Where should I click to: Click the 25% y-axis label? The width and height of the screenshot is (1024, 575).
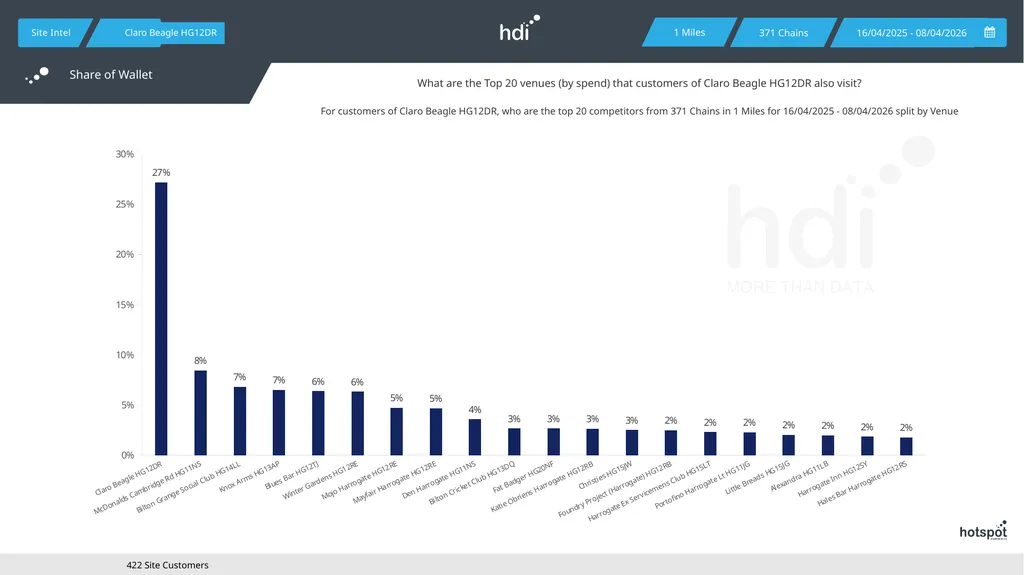[125, 205]
